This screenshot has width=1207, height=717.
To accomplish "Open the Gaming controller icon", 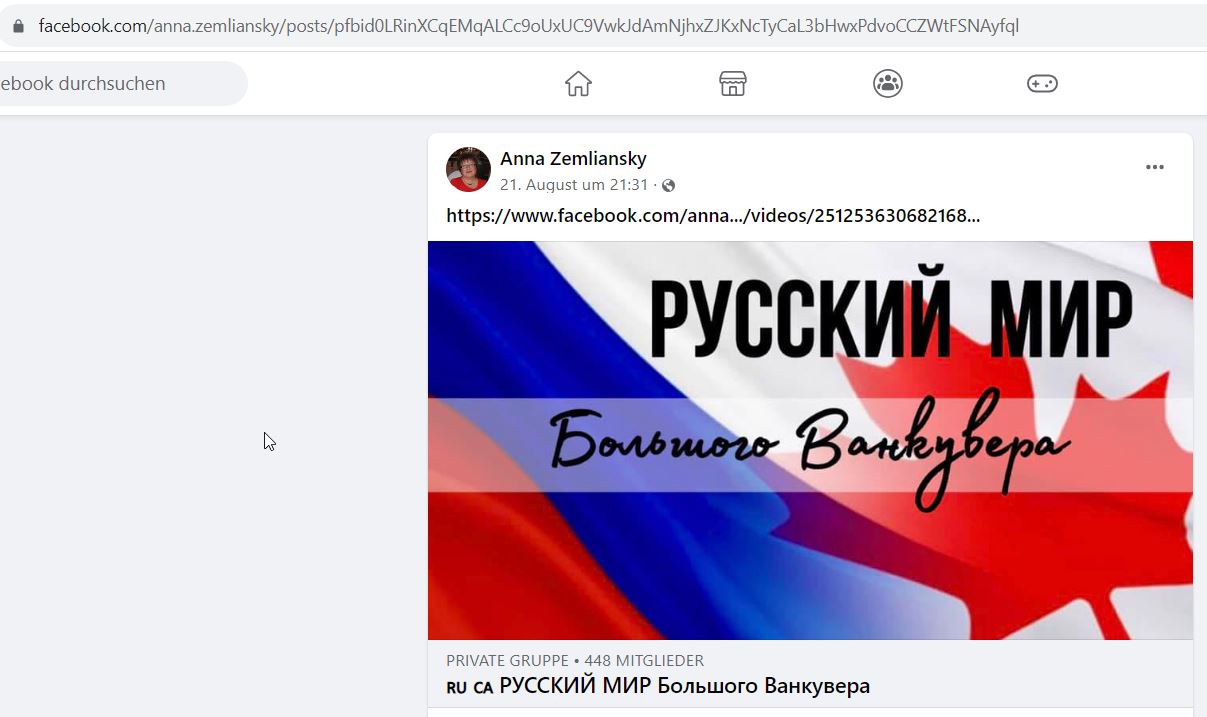I will (1042, 84).
